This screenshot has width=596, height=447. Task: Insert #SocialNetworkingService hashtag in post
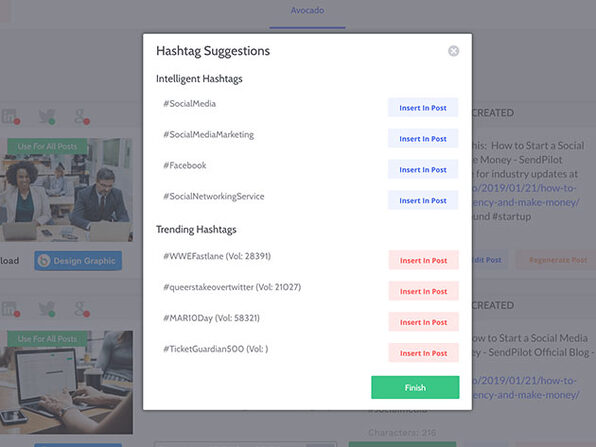coord(423,200)
